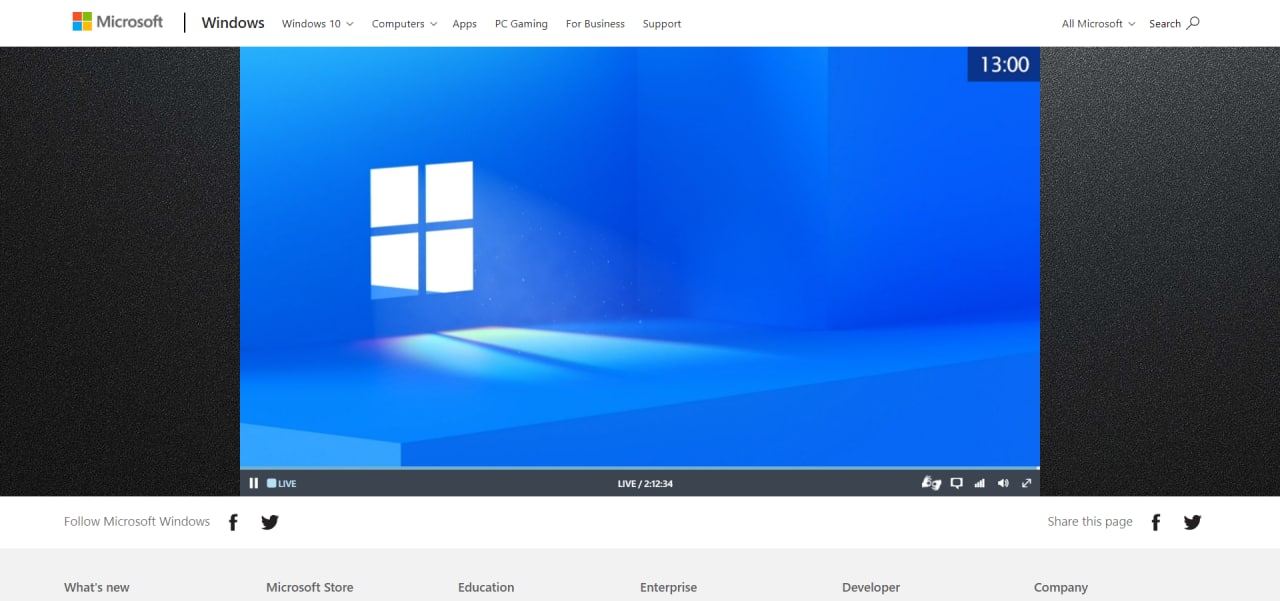Click the LIVE indicator in player
The image size is (1280, 601).
(281, 484)
